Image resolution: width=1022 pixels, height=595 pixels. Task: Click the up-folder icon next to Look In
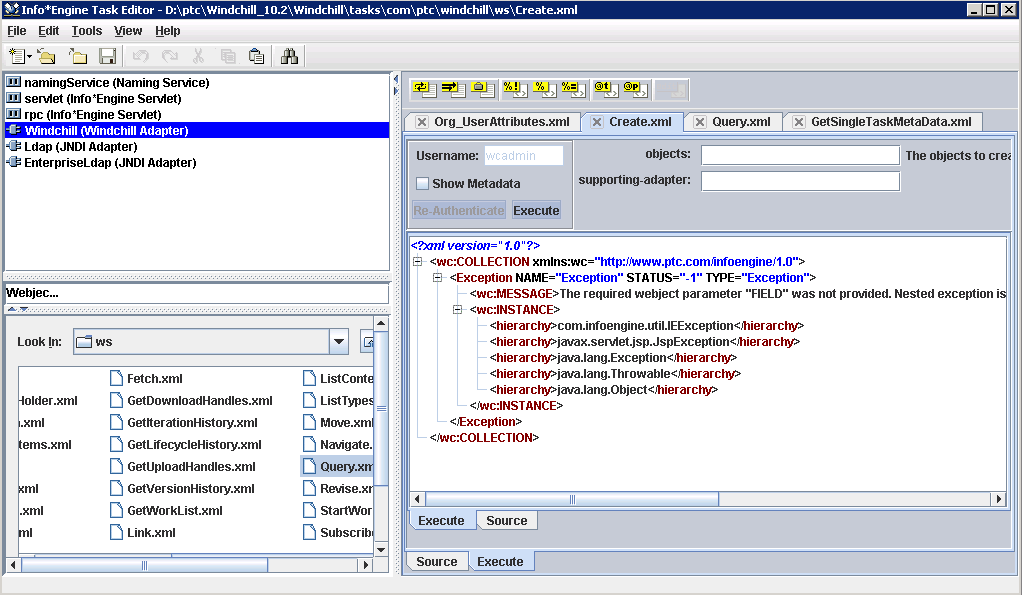click(x=367, y=341)
